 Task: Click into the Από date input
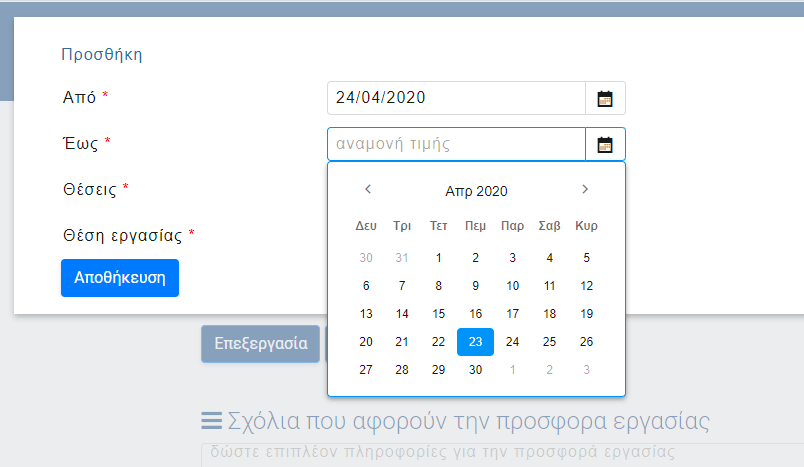pyautogui.click(x=456, y=98)
